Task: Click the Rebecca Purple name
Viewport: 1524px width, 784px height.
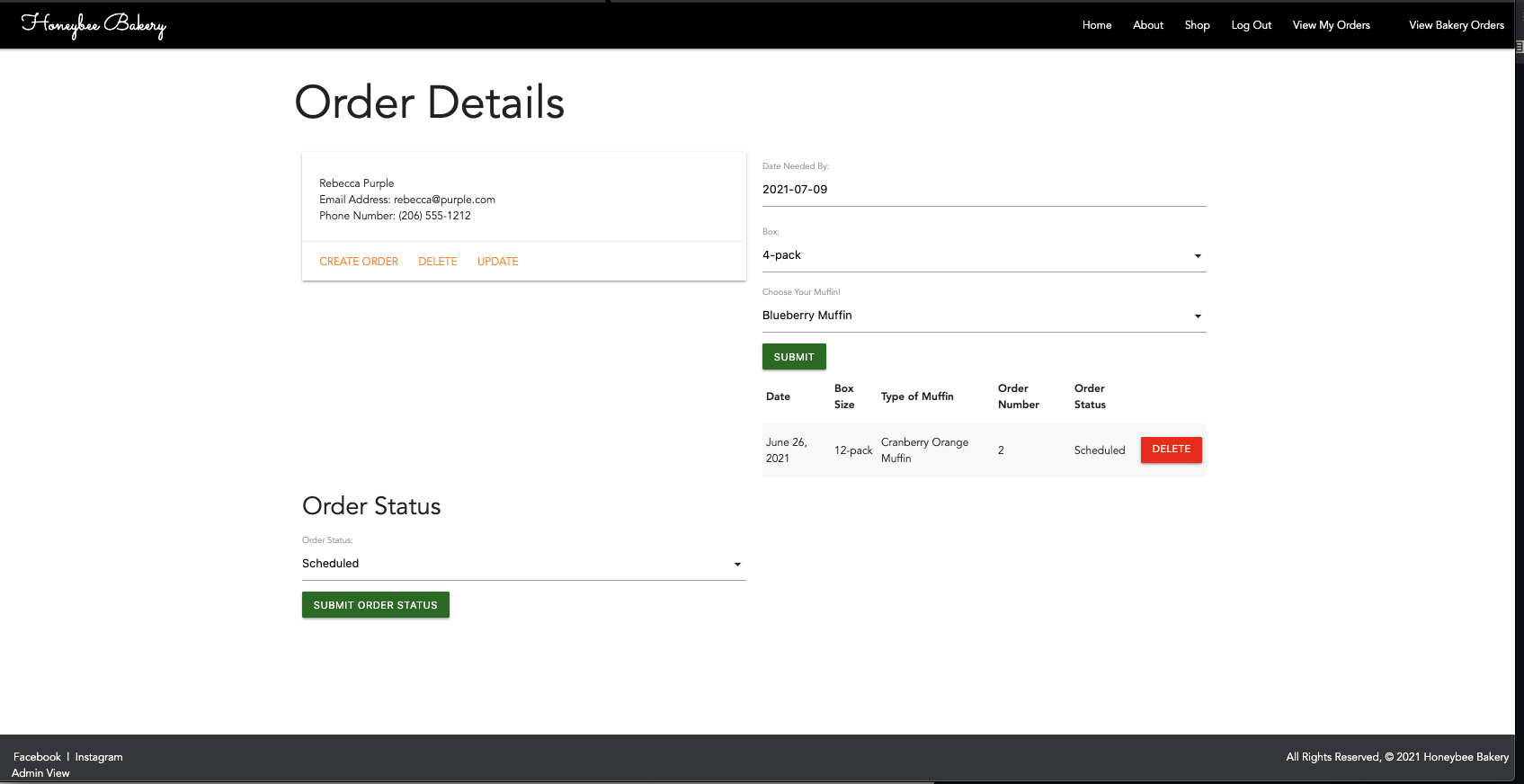Action: tap(357, 183)
